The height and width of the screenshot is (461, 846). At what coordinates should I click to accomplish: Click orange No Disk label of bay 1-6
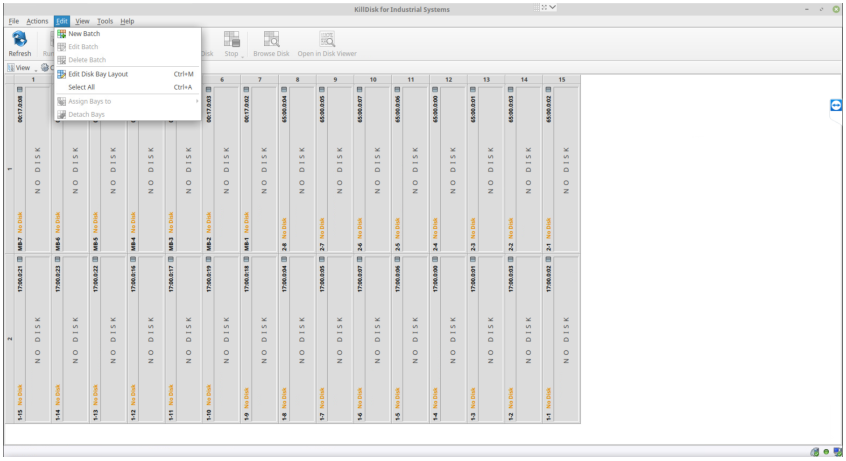pyautogui.click(x=360, y=397)
